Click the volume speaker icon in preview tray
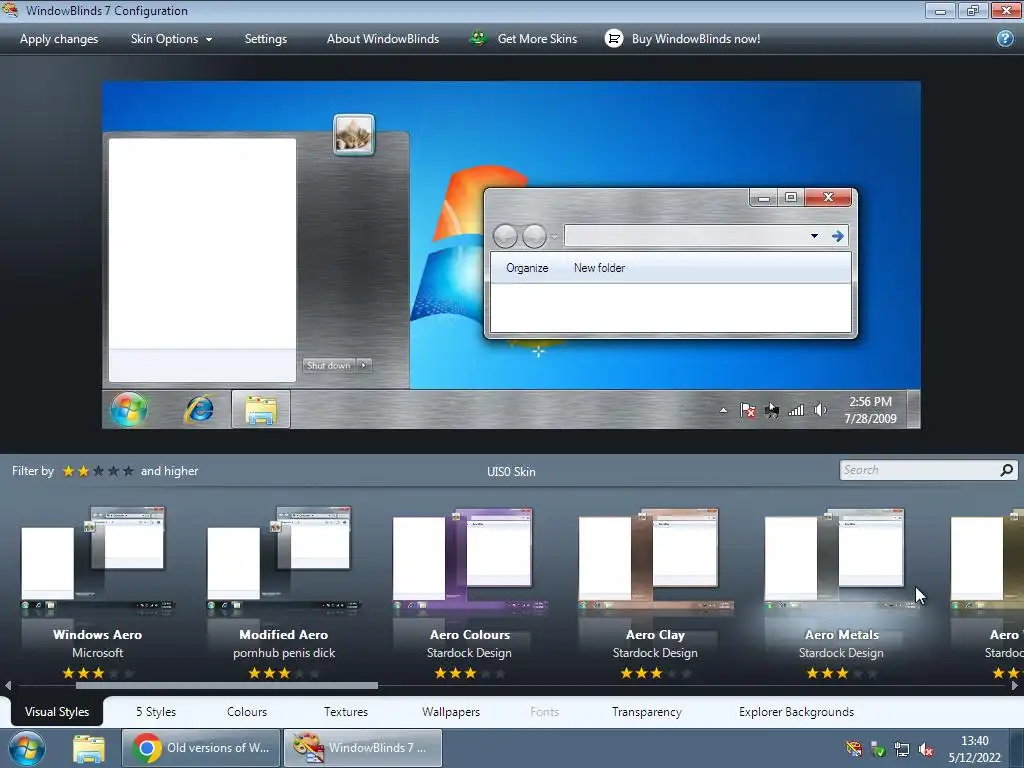The image size is (1024, 768). pos(820,410)
